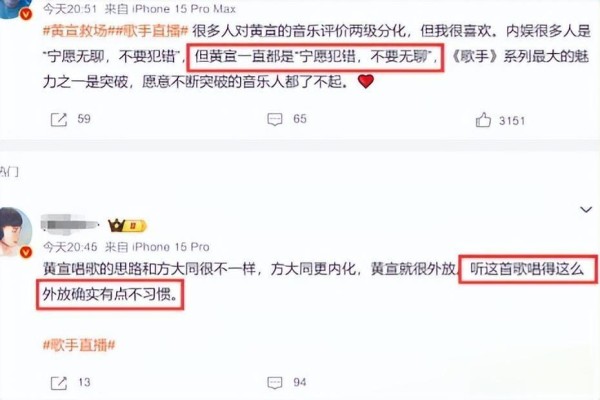Click the 今天20:51 timestamp

(x=70, y=9)
